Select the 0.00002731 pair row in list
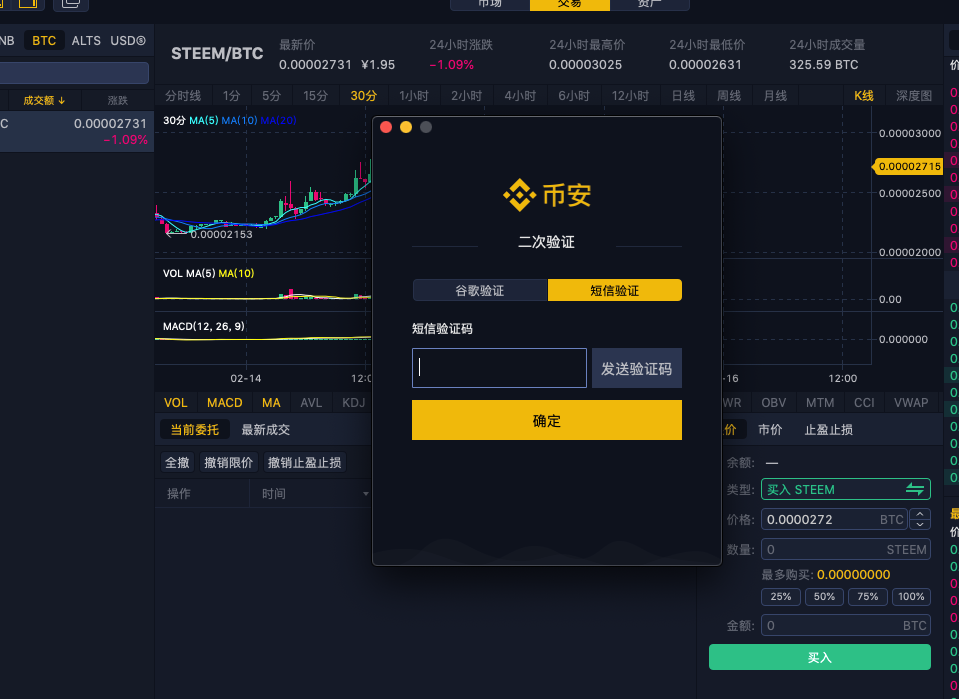The height and width of the screenshot is (699, 959). (x=76, y=131)
